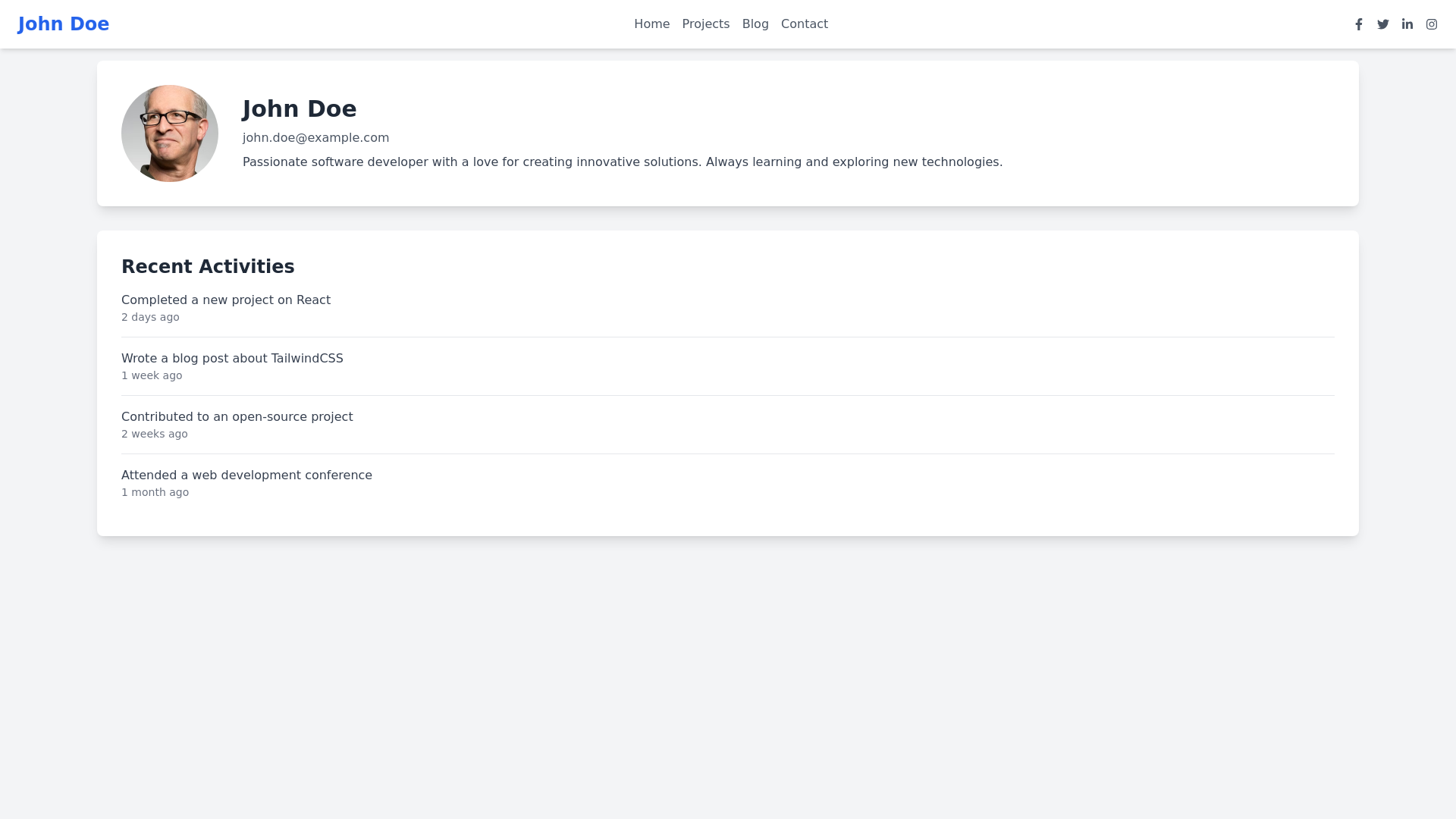
Task: Open the LinkedIn profile icon
Action: coord(1407,24)
